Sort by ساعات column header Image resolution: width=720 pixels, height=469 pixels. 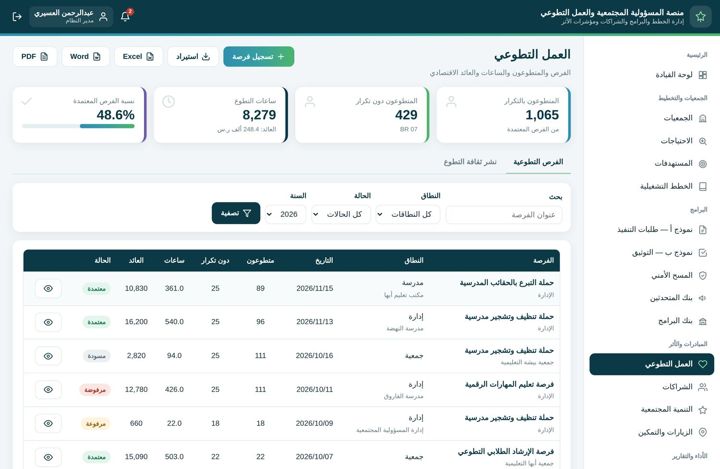[174, 260]
